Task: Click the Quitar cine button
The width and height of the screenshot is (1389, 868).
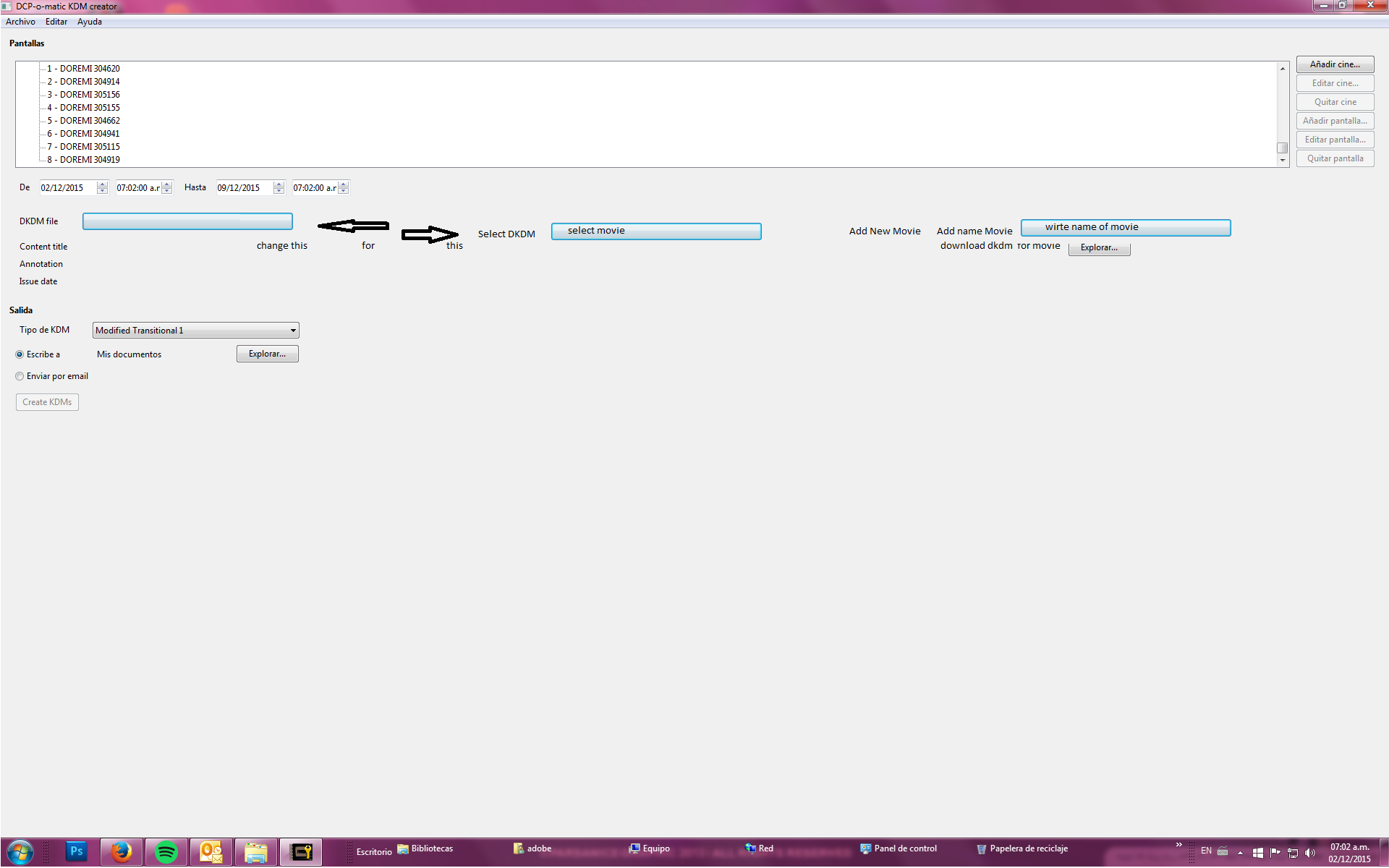Action: 1335,103
